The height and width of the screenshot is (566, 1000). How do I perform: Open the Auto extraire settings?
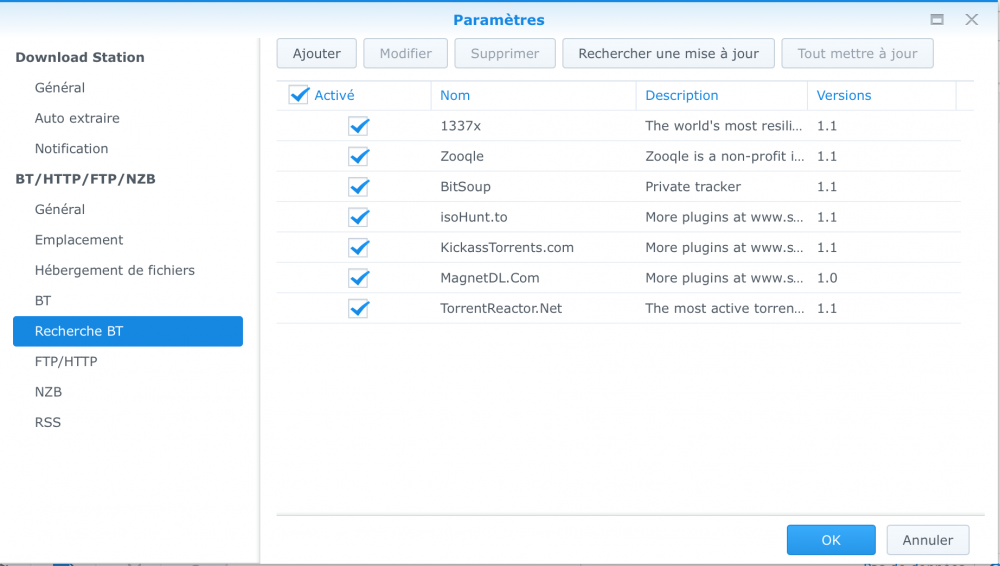tap(77, 118)
